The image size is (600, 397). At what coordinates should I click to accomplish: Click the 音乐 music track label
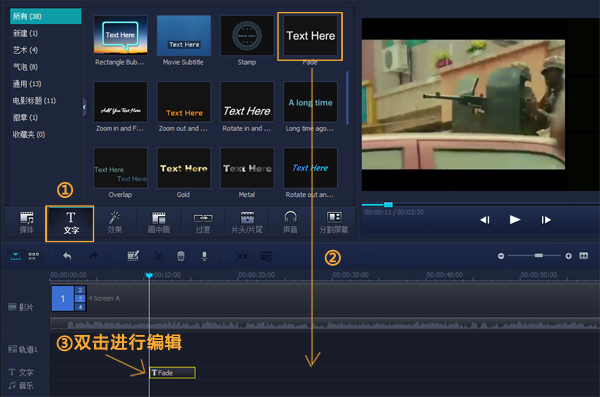[21, 386]
